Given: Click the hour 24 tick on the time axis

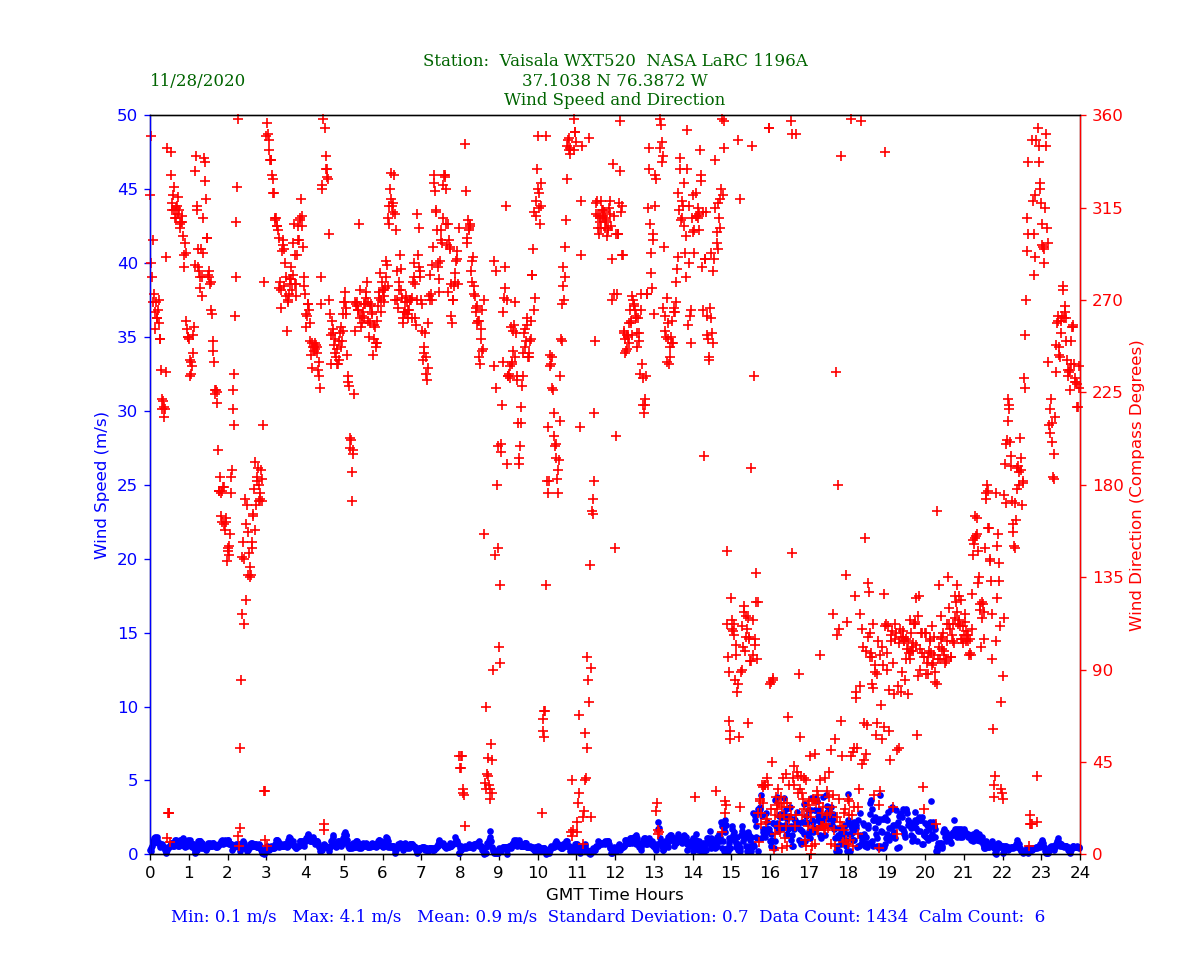Looking at the screenshot, I should 1079,873.
